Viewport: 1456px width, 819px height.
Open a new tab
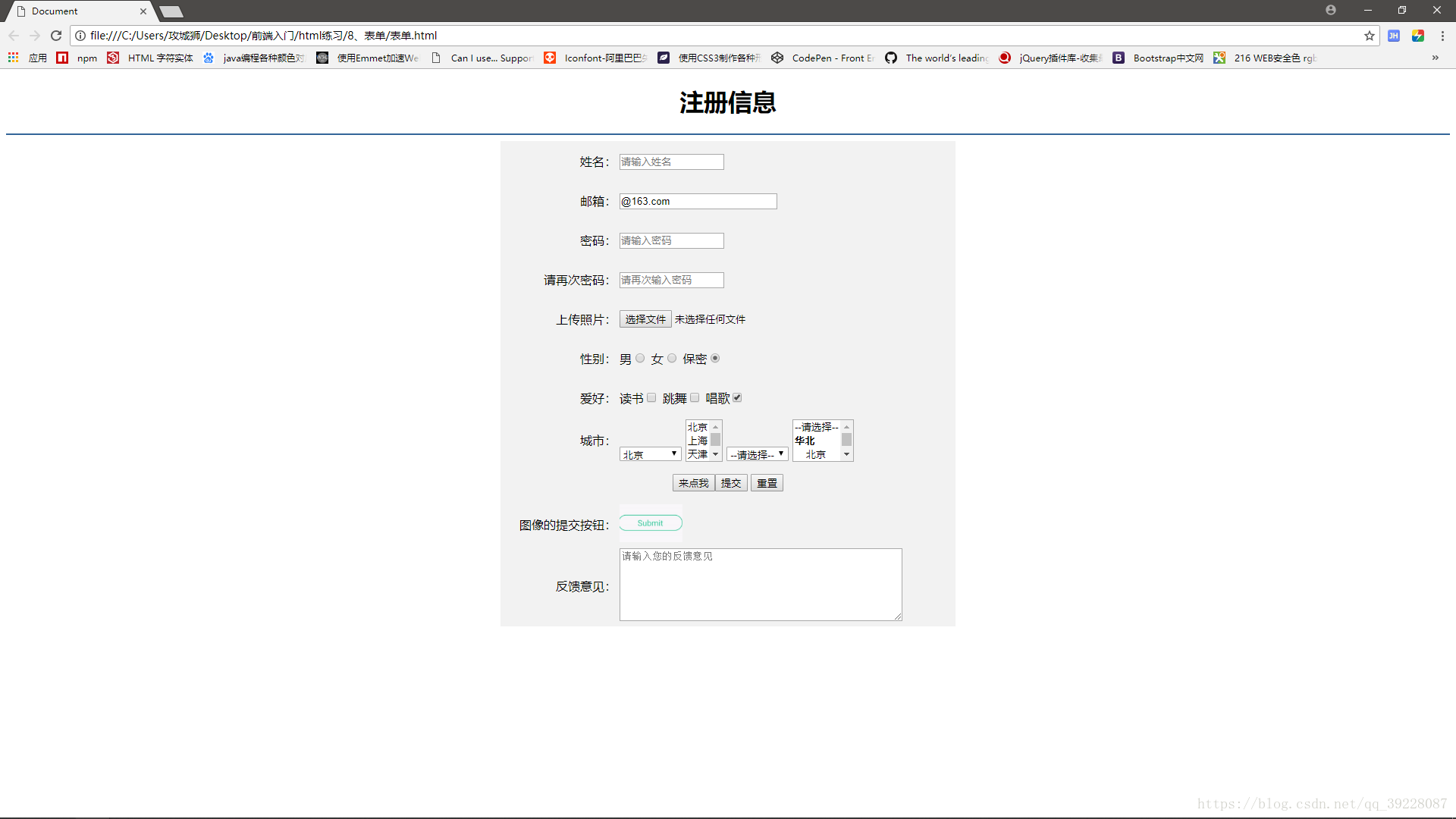(x=171, y=11)
